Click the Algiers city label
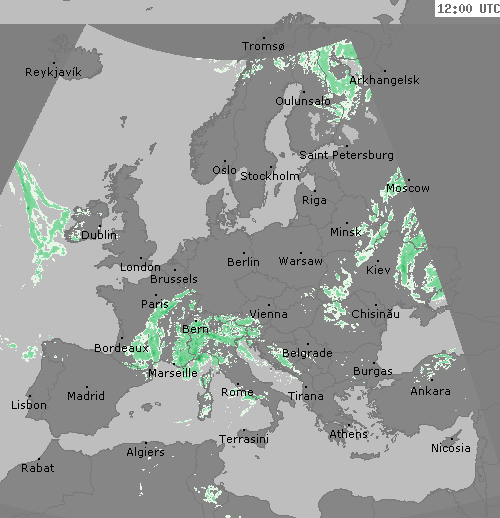 [x=146, y=452]
